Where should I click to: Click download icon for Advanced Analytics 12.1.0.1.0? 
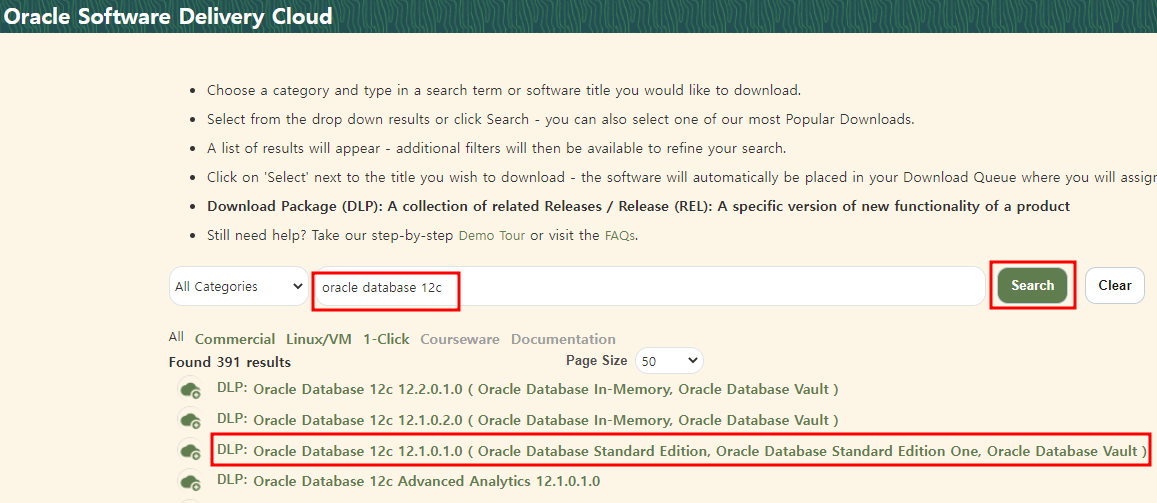(x=190, y=482)
